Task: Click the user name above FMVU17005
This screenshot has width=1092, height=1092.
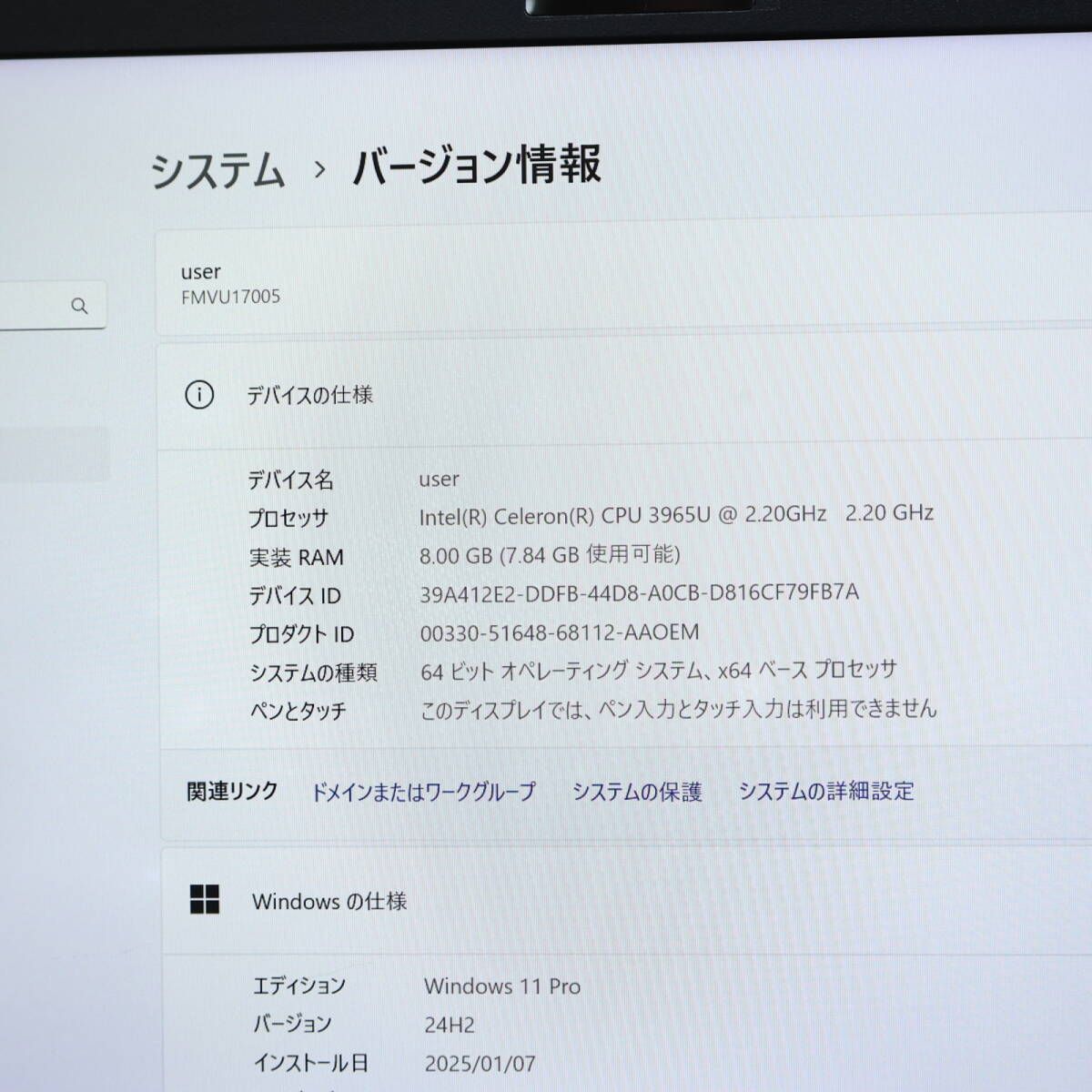Action: 200,272
